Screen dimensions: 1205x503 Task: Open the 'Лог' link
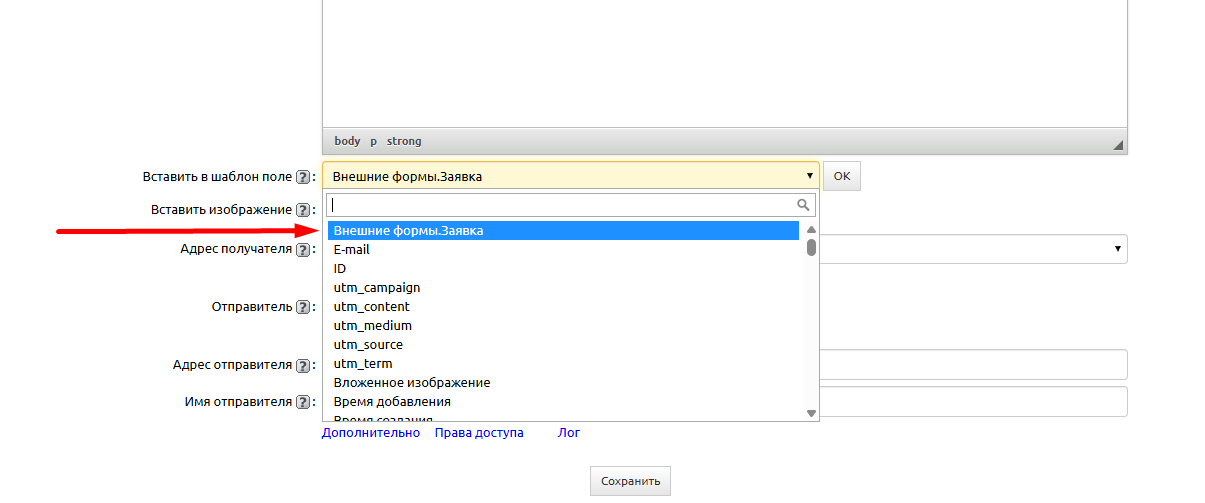pos(569,433)
